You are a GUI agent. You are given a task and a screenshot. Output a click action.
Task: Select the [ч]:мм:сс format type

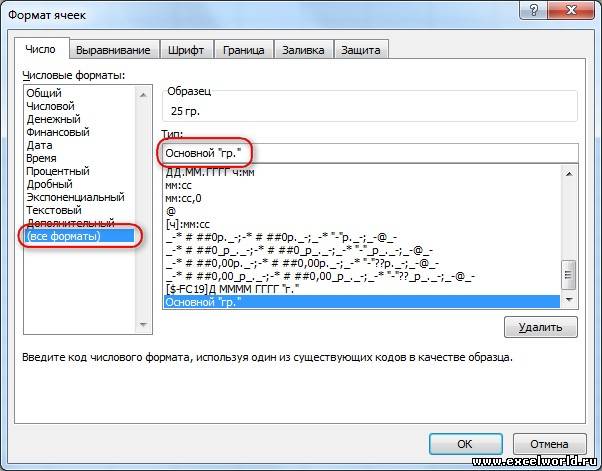pyautogui.click(x=190, y=223)
